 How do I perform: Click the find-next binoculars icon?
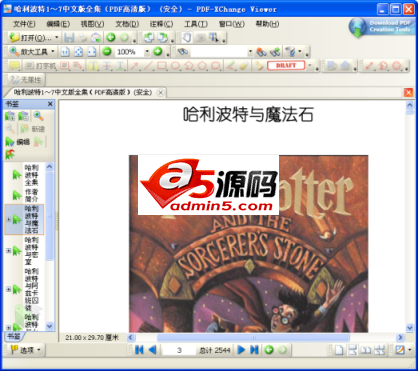tap(275, 52)
